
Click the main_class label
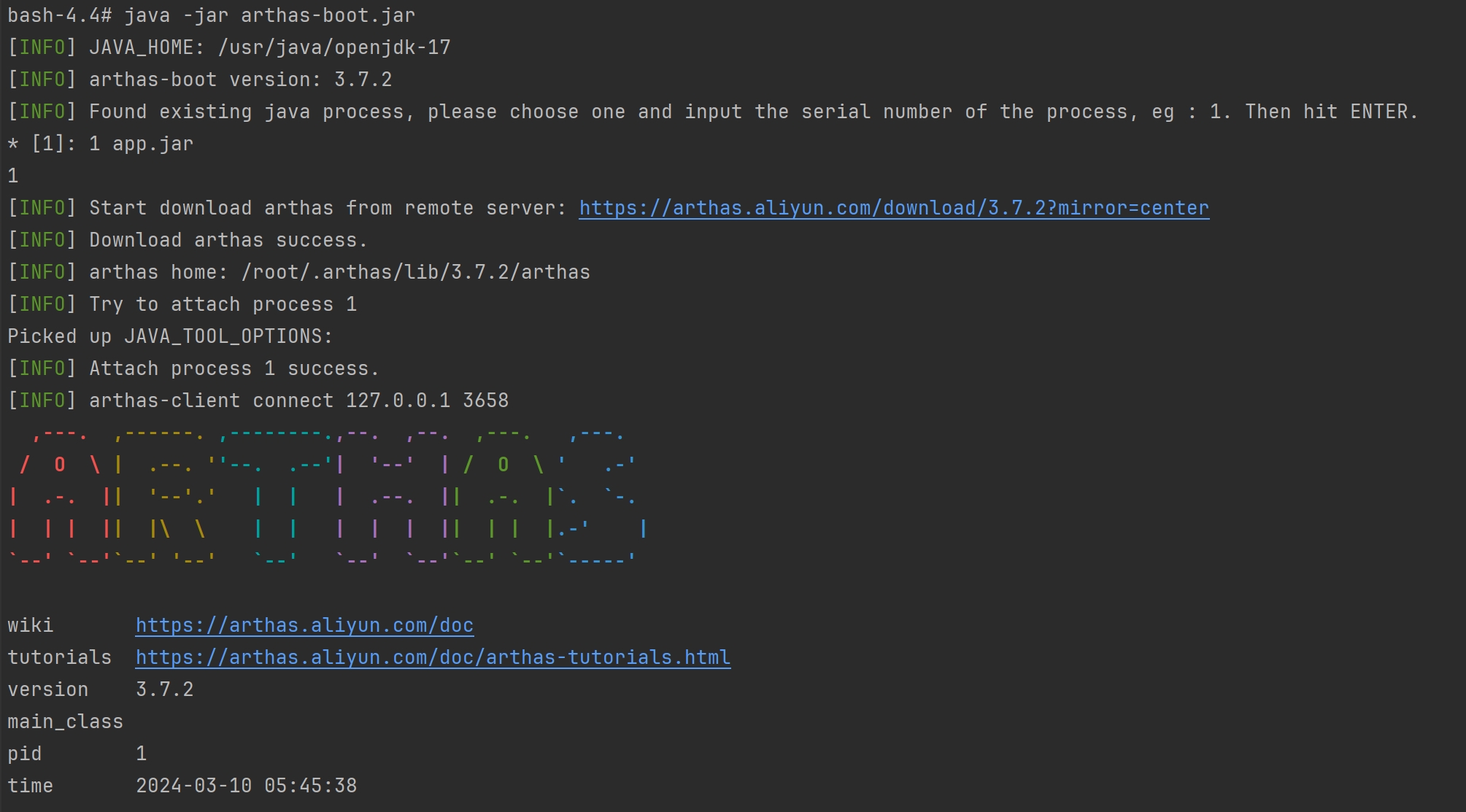66,722
